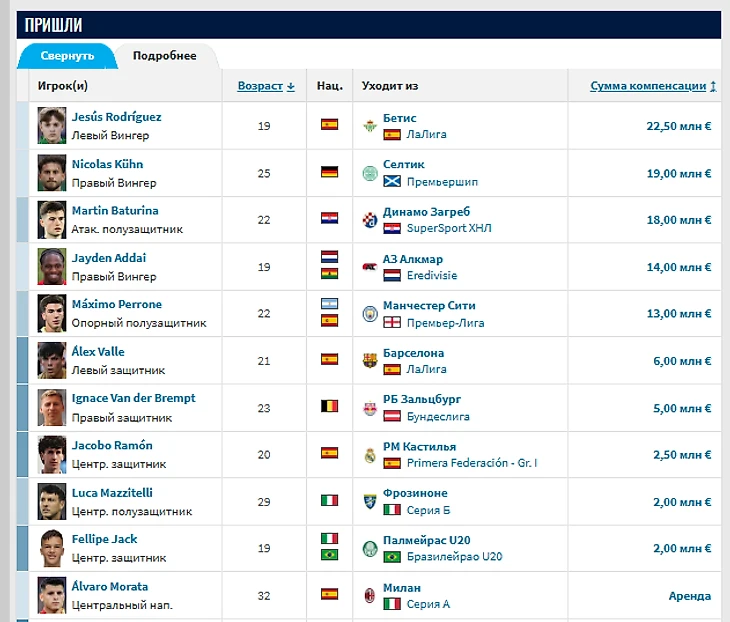Click the Нац. column header
730x622 pixels.
(x=330, y=86)
